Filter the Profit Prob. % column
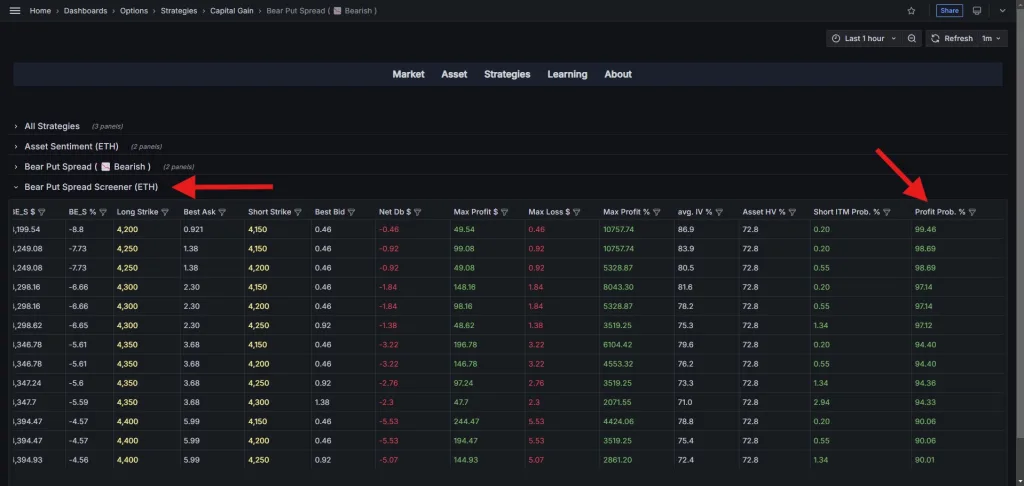 972,212
